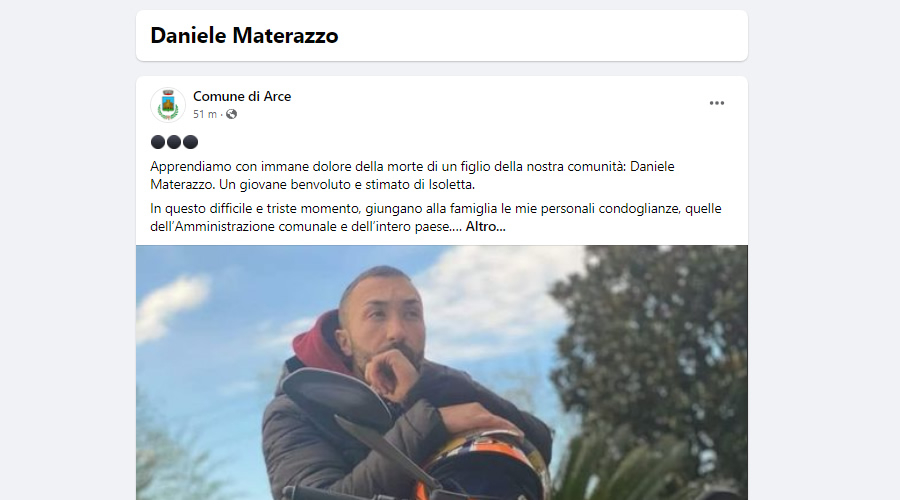Click the Comune di Arce coat-of-arms avatar
Viewport: 900px width, 500px height.
[x=168, y=105]
